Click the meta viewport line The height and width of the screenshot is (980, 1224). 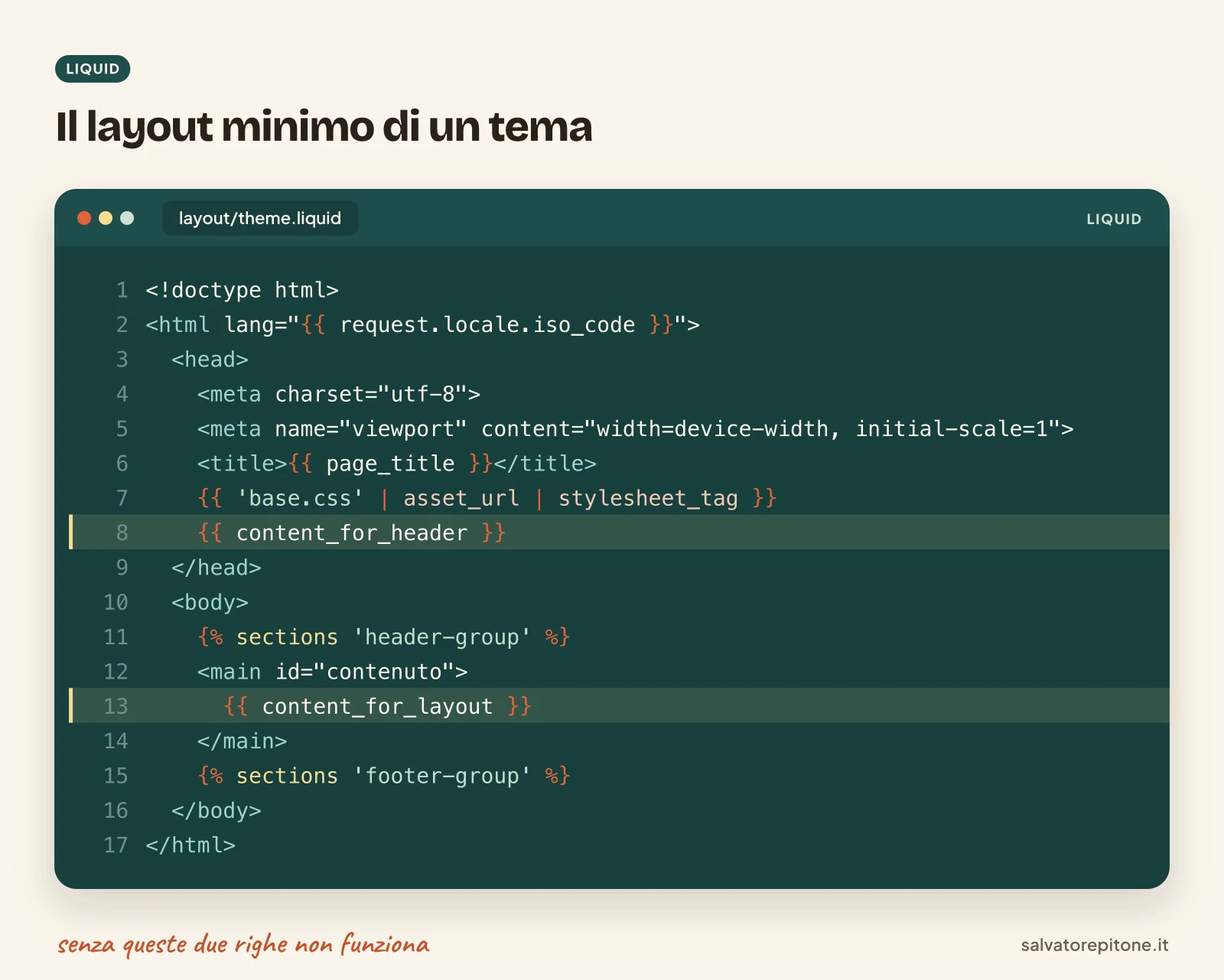pyautogui.click(x=635, y=428)
